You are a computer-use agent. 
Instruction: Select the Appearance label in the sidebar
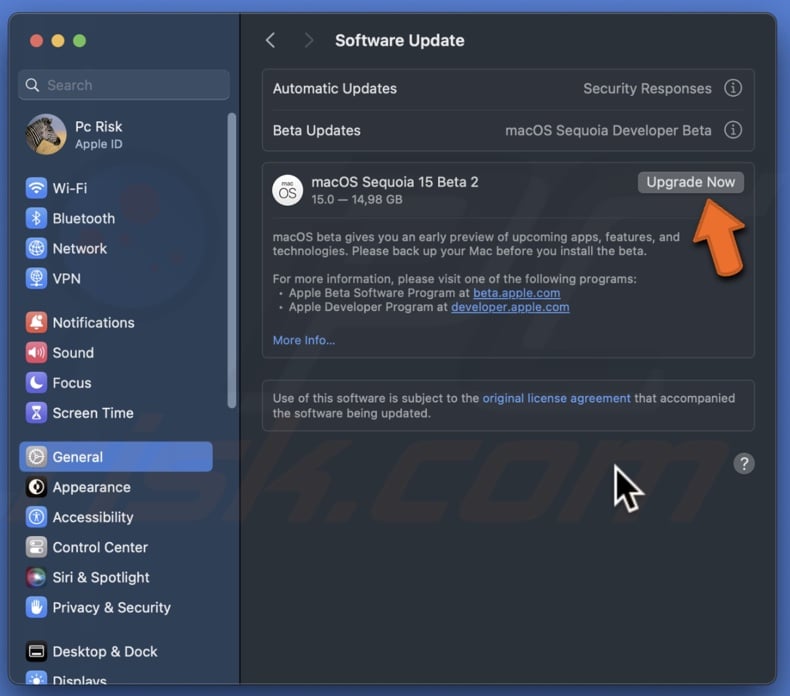[92, 487]
